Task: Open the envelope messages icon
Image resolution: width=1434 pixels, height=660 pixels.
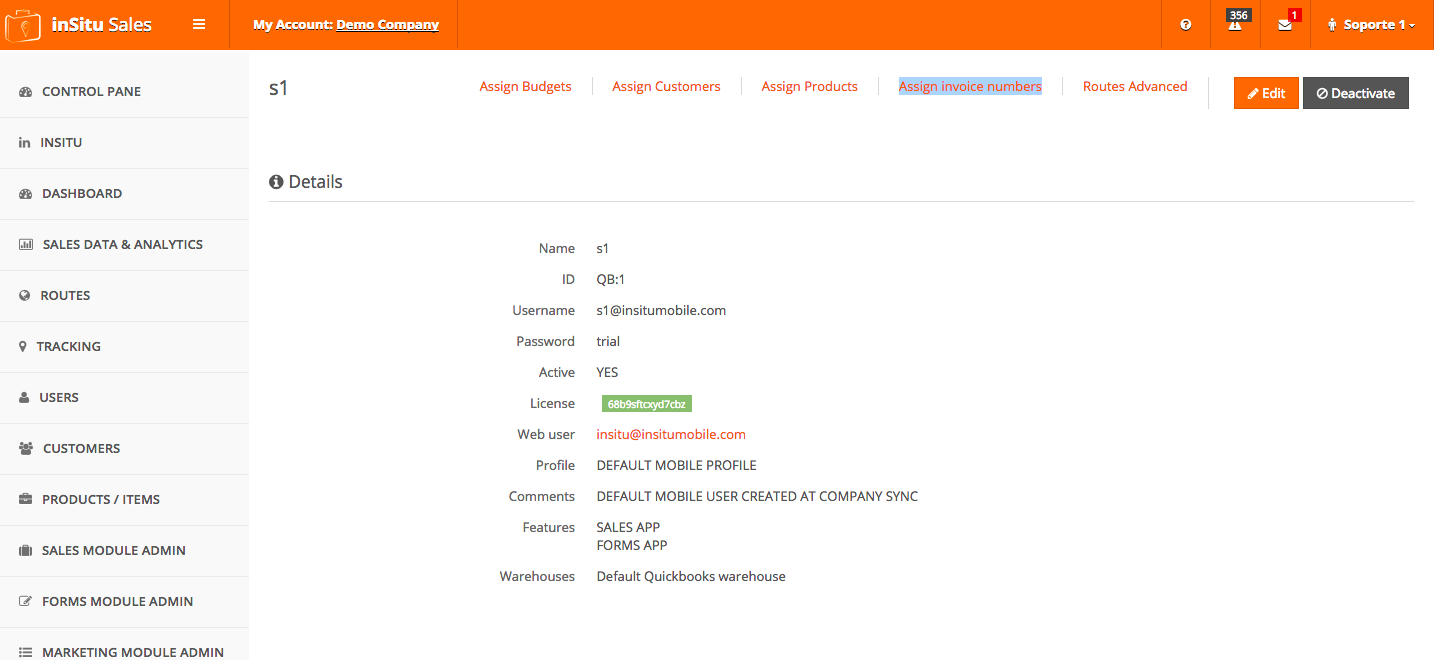Action: [x=1285, y=25]
